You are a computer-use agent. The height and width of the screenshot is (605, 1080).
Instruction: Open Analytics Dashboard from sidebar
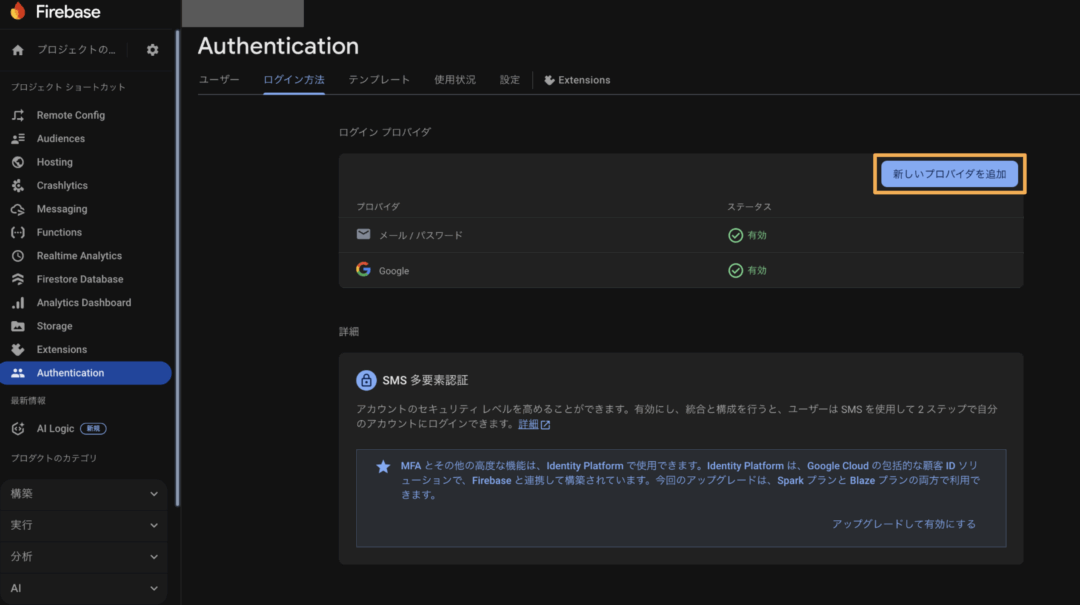click(x=84, y=302)
